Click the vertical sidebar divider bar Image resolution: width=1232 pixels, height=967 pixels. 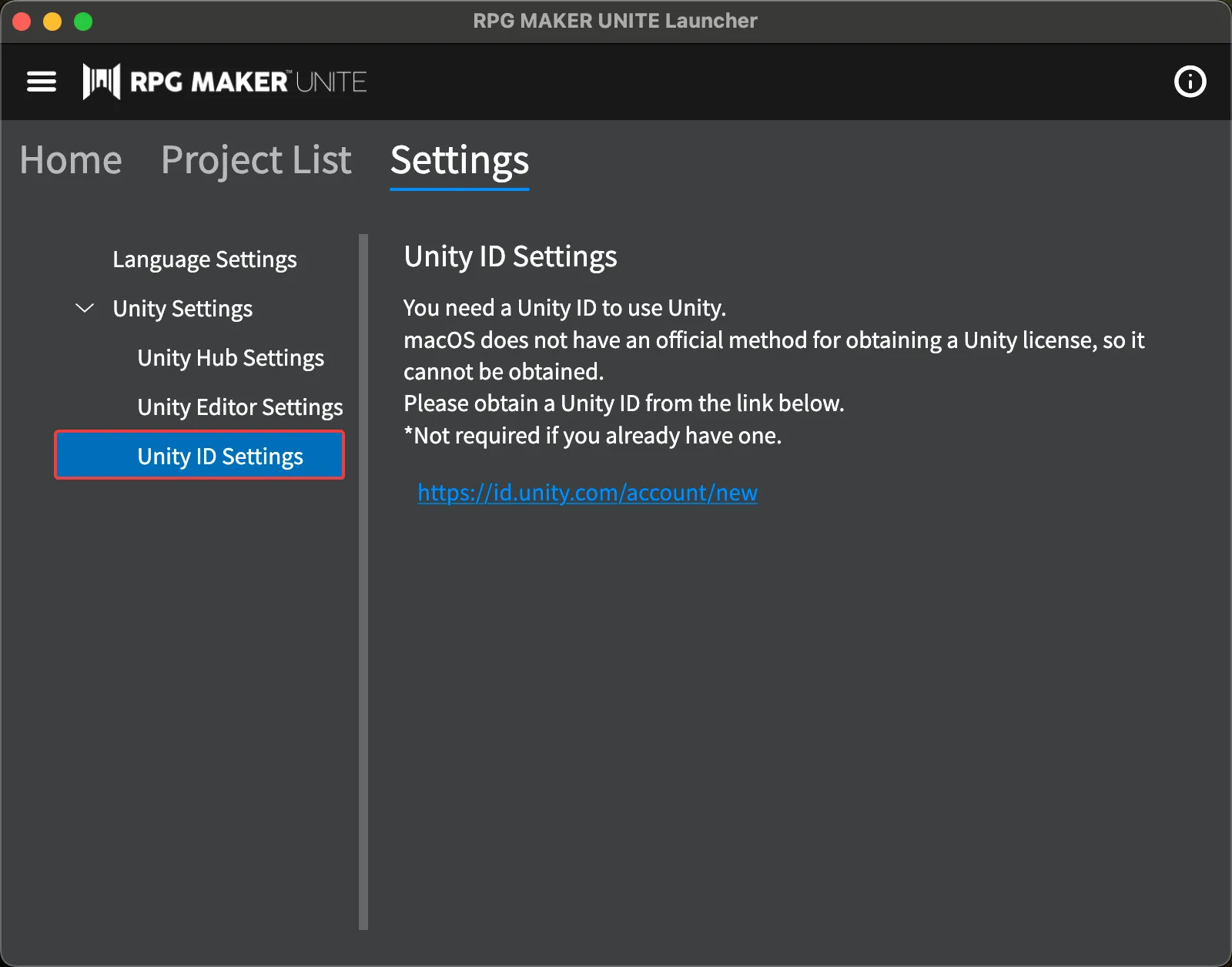(x=363, y=582)
